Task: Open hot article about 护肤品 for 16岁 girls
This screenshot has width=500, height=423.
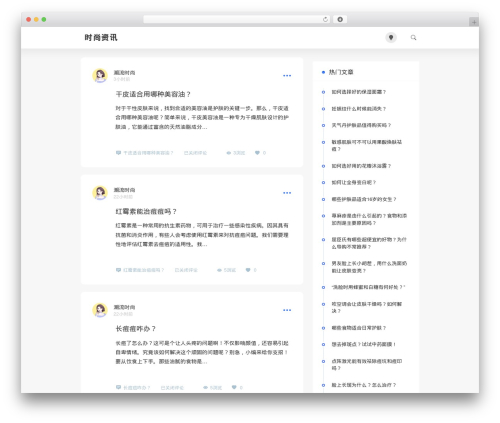Action: click(x=364, y=199)
